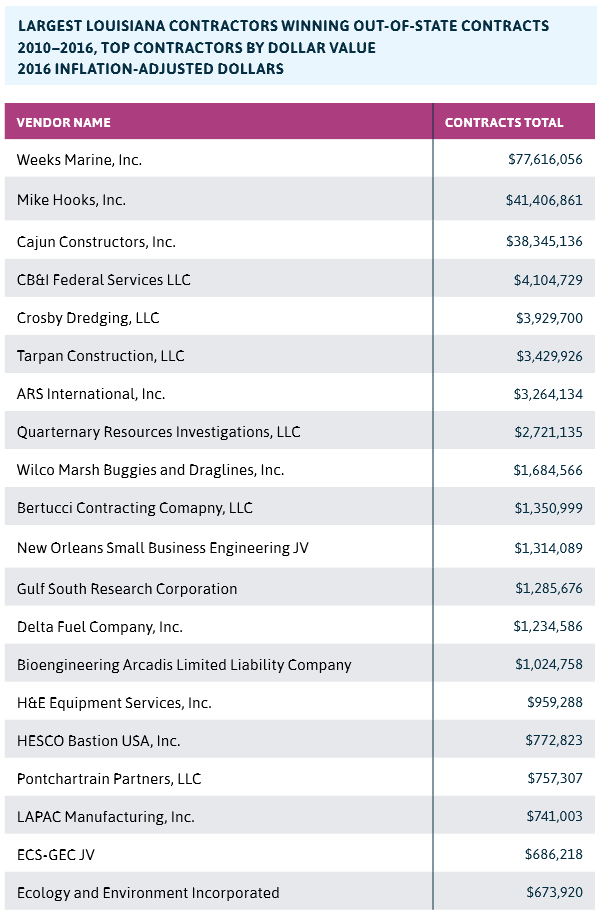Click Ecology and Environment Incorporated
Viewport: 603px width, 917px height.
pyautogui.click(x=148, y=893)
